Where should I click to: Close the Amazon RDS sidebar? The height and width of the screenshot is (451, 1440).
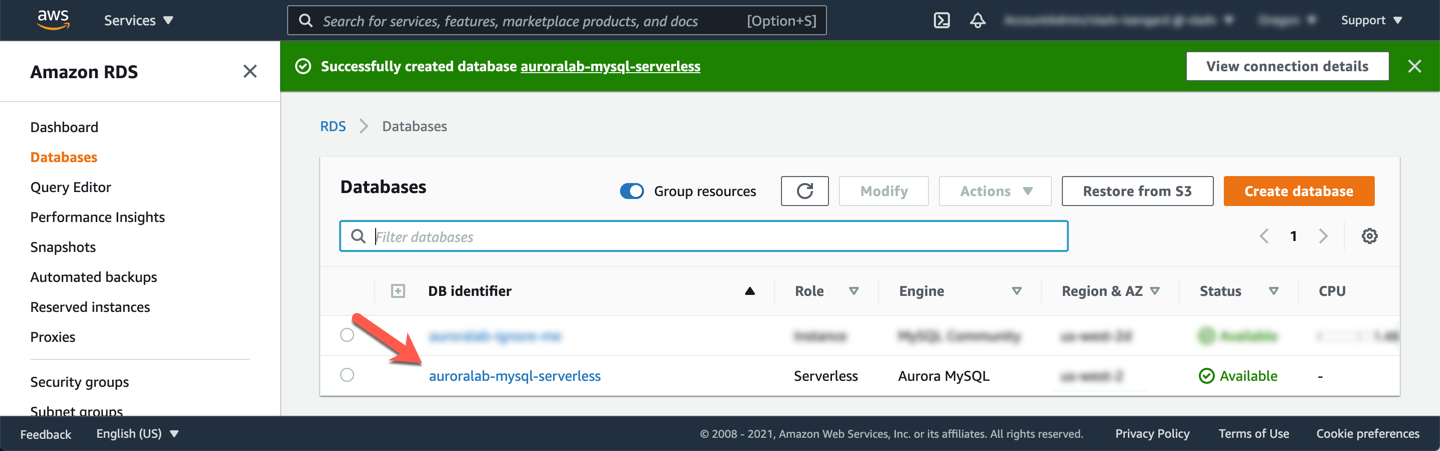click(x=250, y=71)
